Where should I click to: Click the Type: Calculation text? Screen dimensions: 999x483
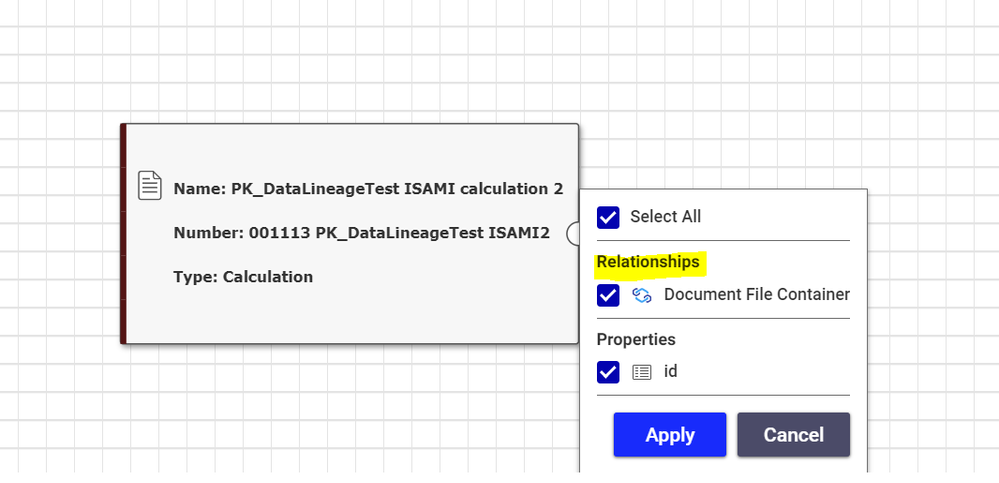click(243, 277)
